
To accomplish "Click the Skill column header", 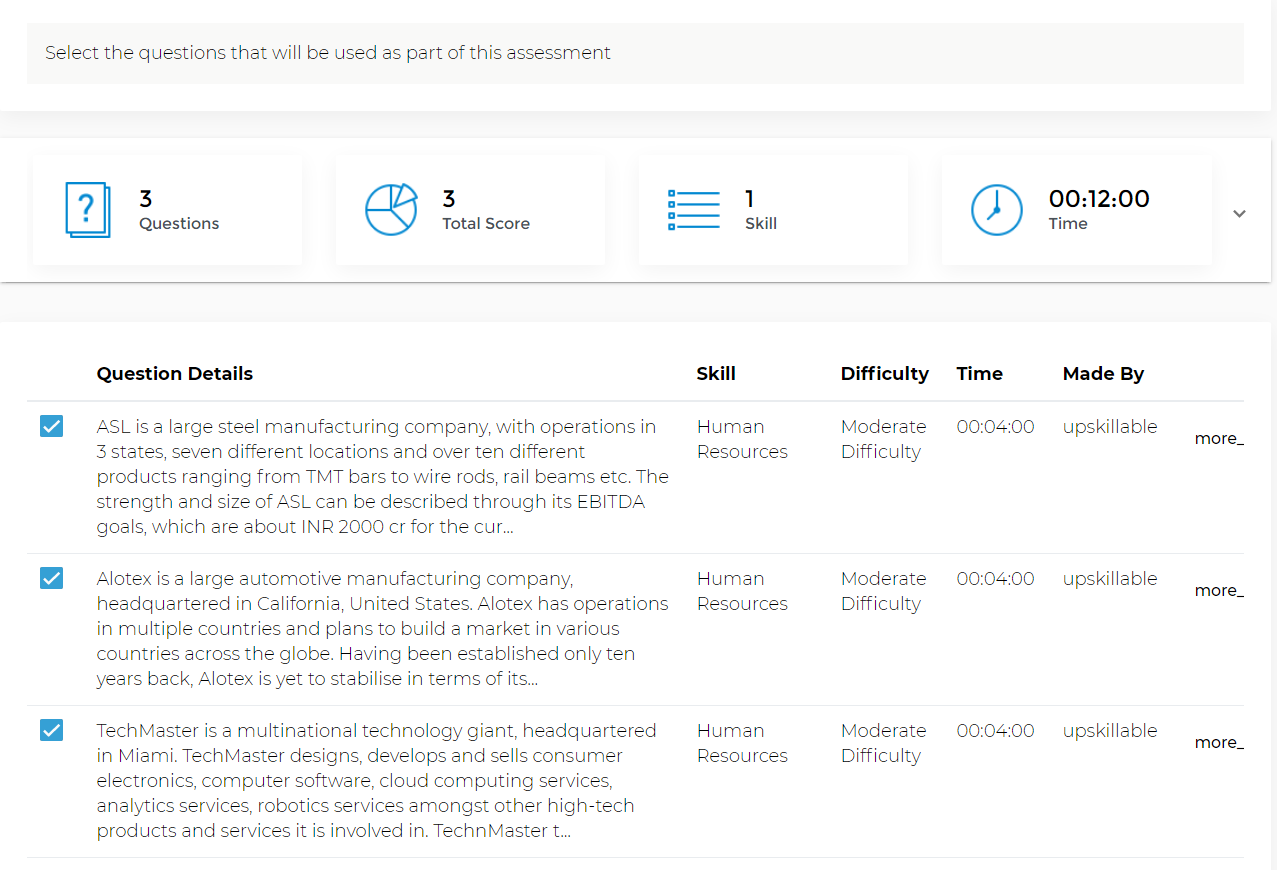I will click(716, 374).
